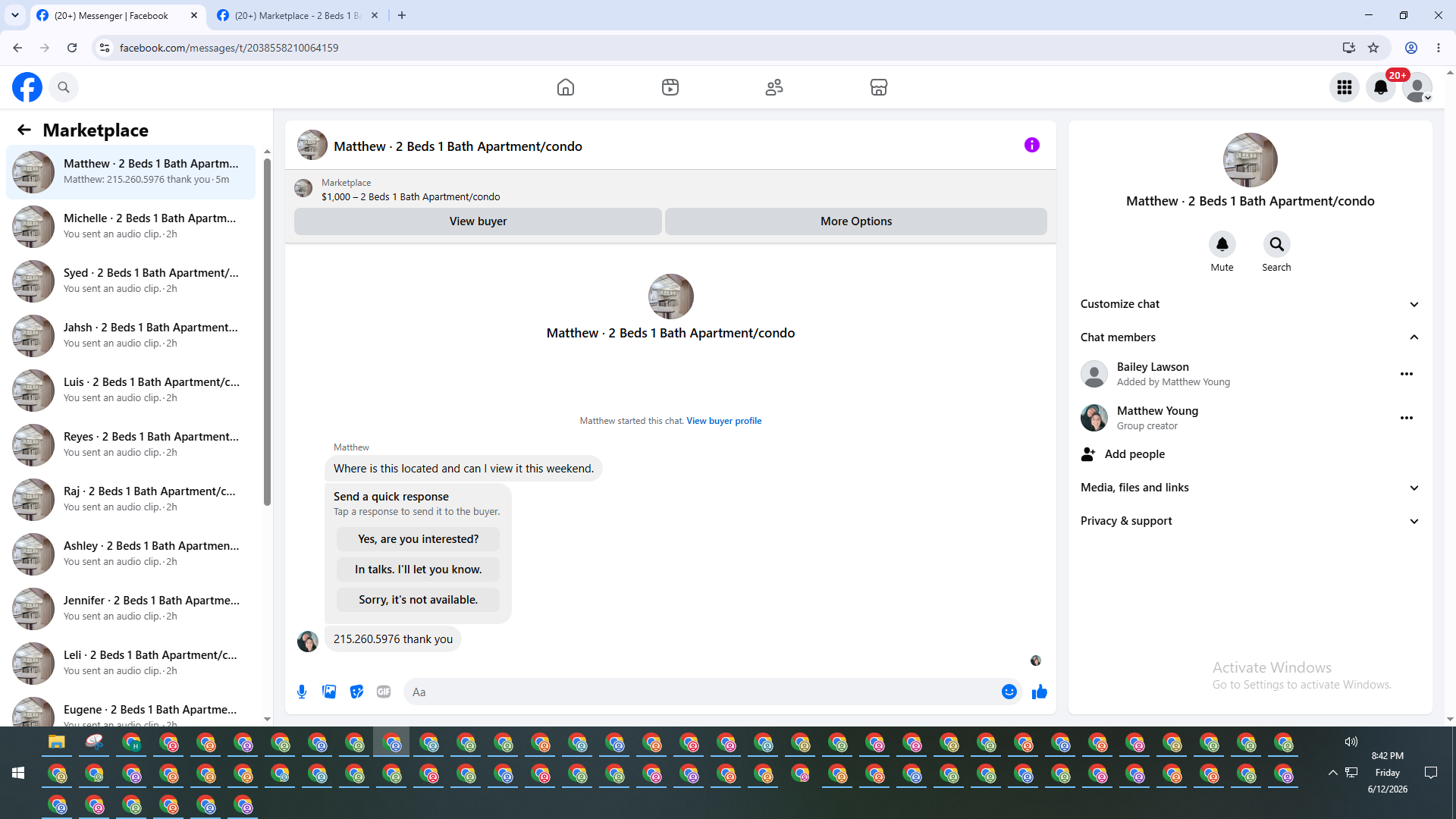Open the Friends icon in top nav

774,87
